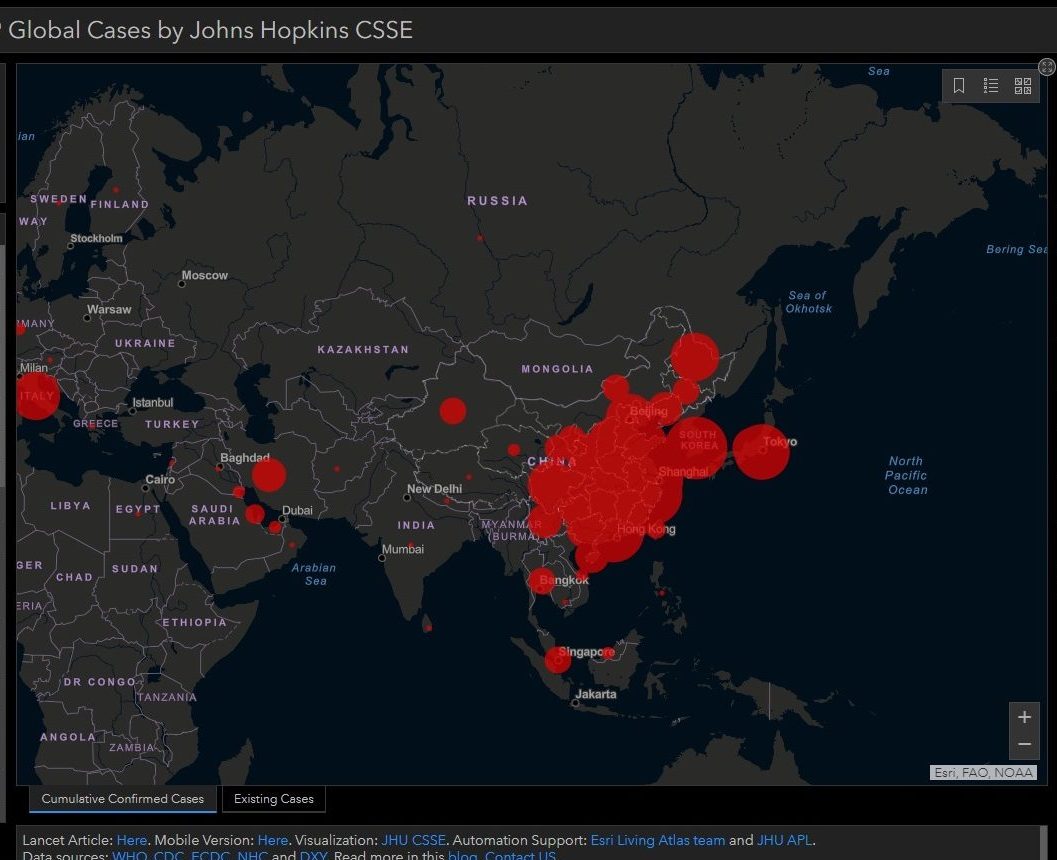Zoom out with the minus button

coord(1024,744)
